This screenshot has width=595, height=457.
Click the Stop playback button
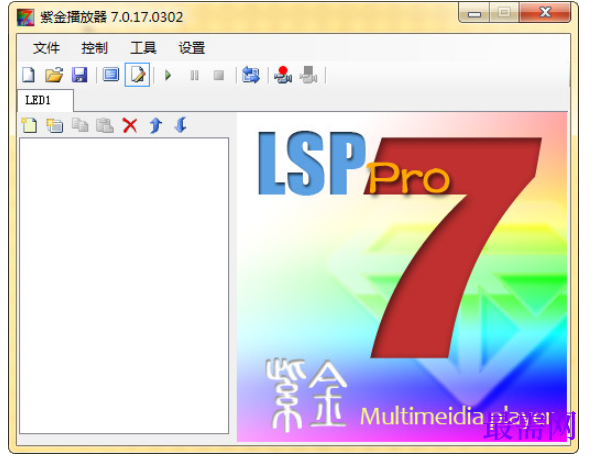tap(219, 75)
